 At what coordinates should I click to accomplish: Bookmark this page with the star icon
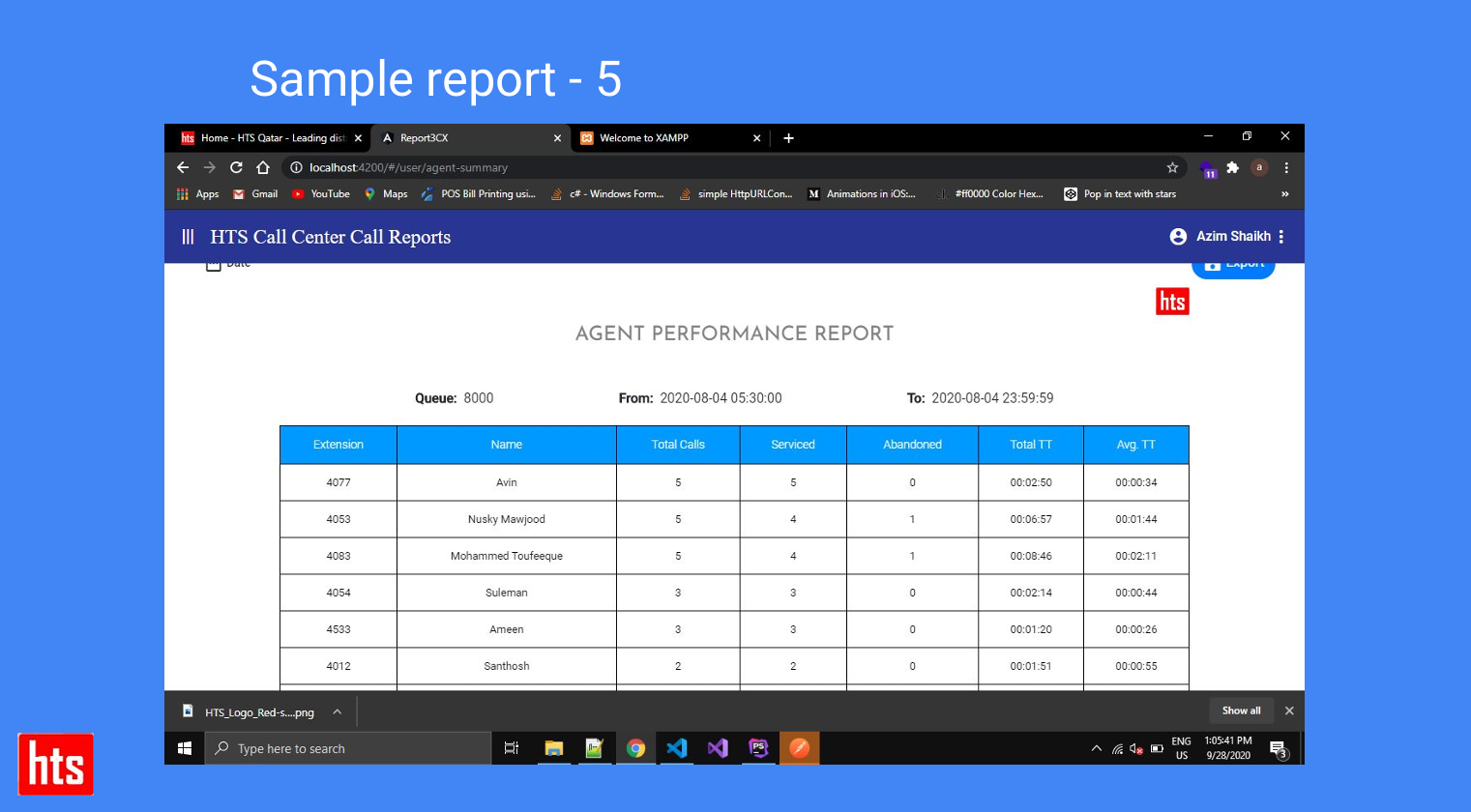pos(1172,167)
